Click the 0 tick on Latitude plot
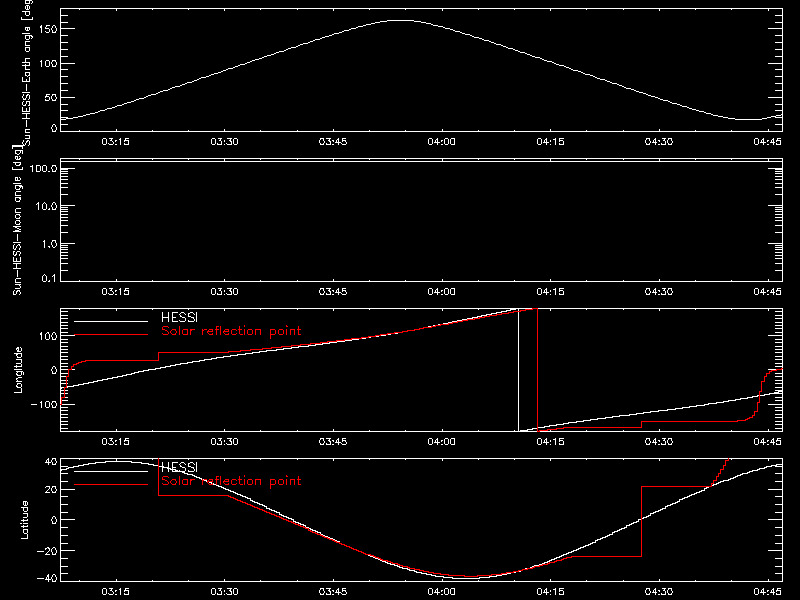 click(54, 520)
